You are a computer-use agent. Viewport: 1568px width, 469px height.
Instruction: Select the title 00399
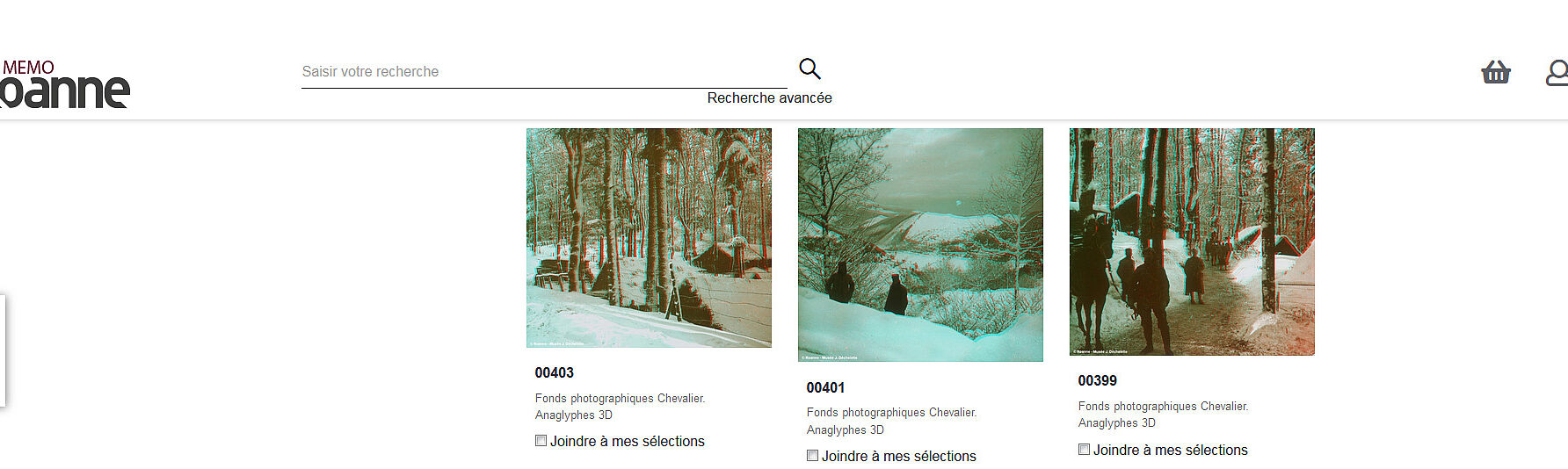tap(1098, 380)
